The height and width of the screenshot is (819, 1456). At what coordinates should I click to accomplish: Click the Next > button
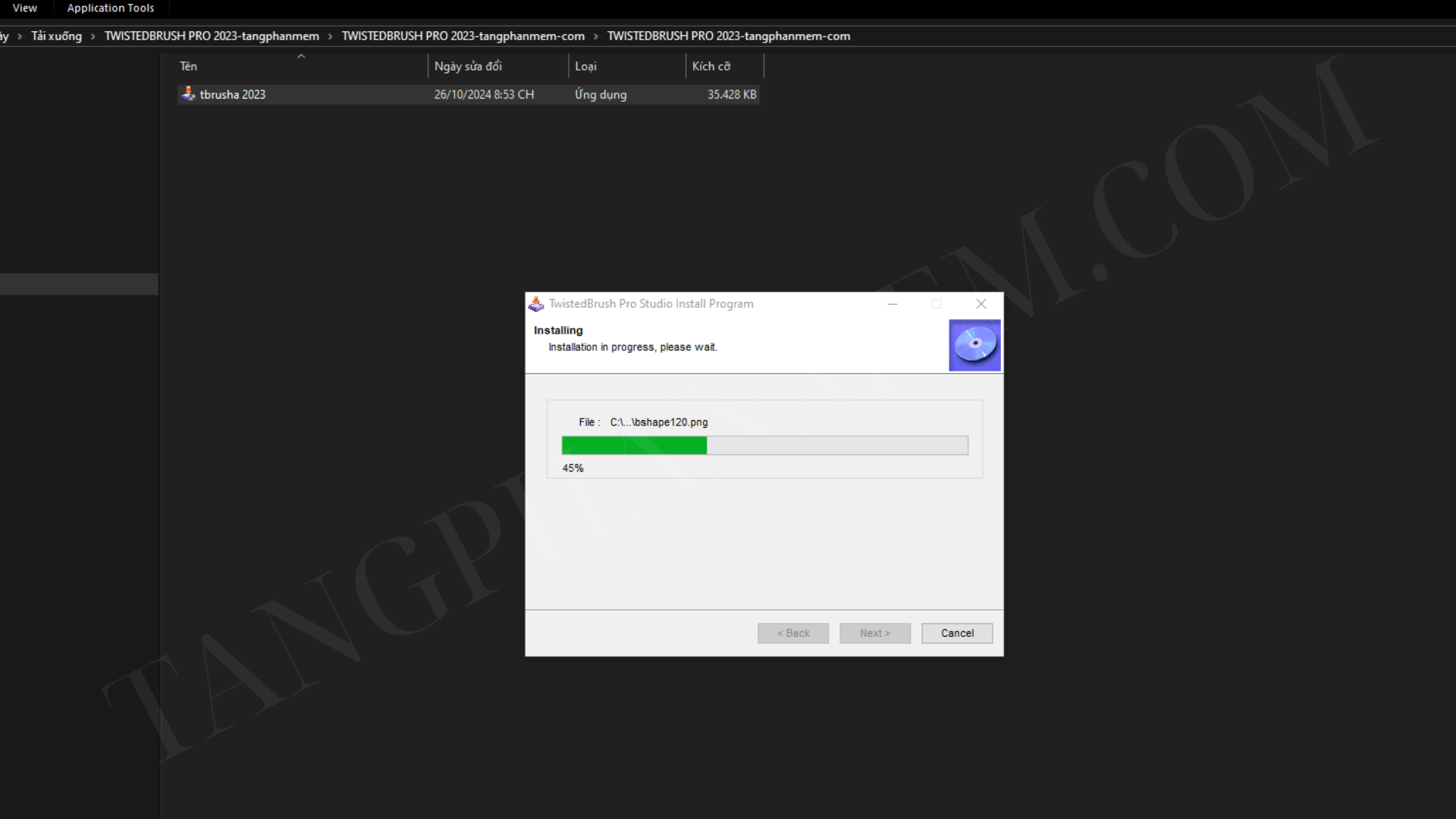tap(875, 633)
